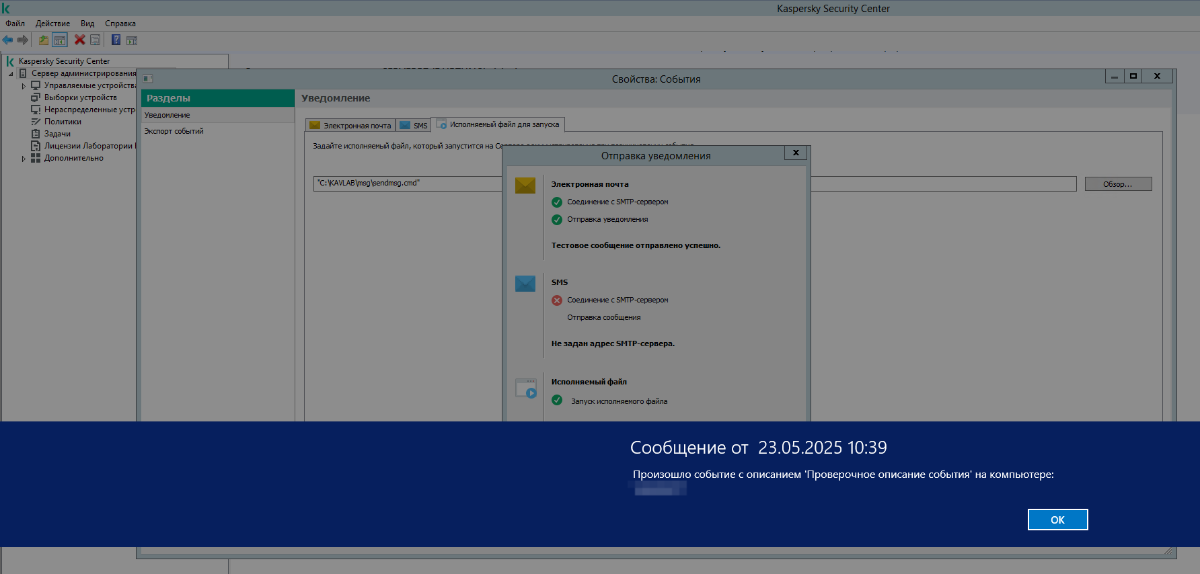Click the blue help question-mark icon
1200x574 pixels.
tap(116, 39)
